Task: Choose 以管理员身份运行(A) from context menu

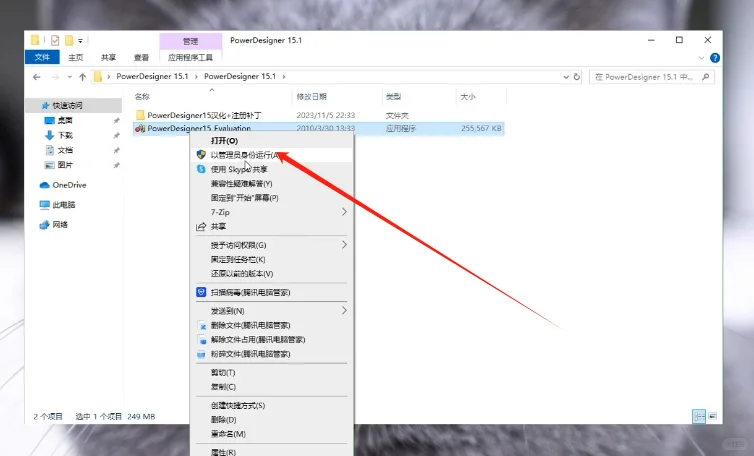Action: pos(272,155)
